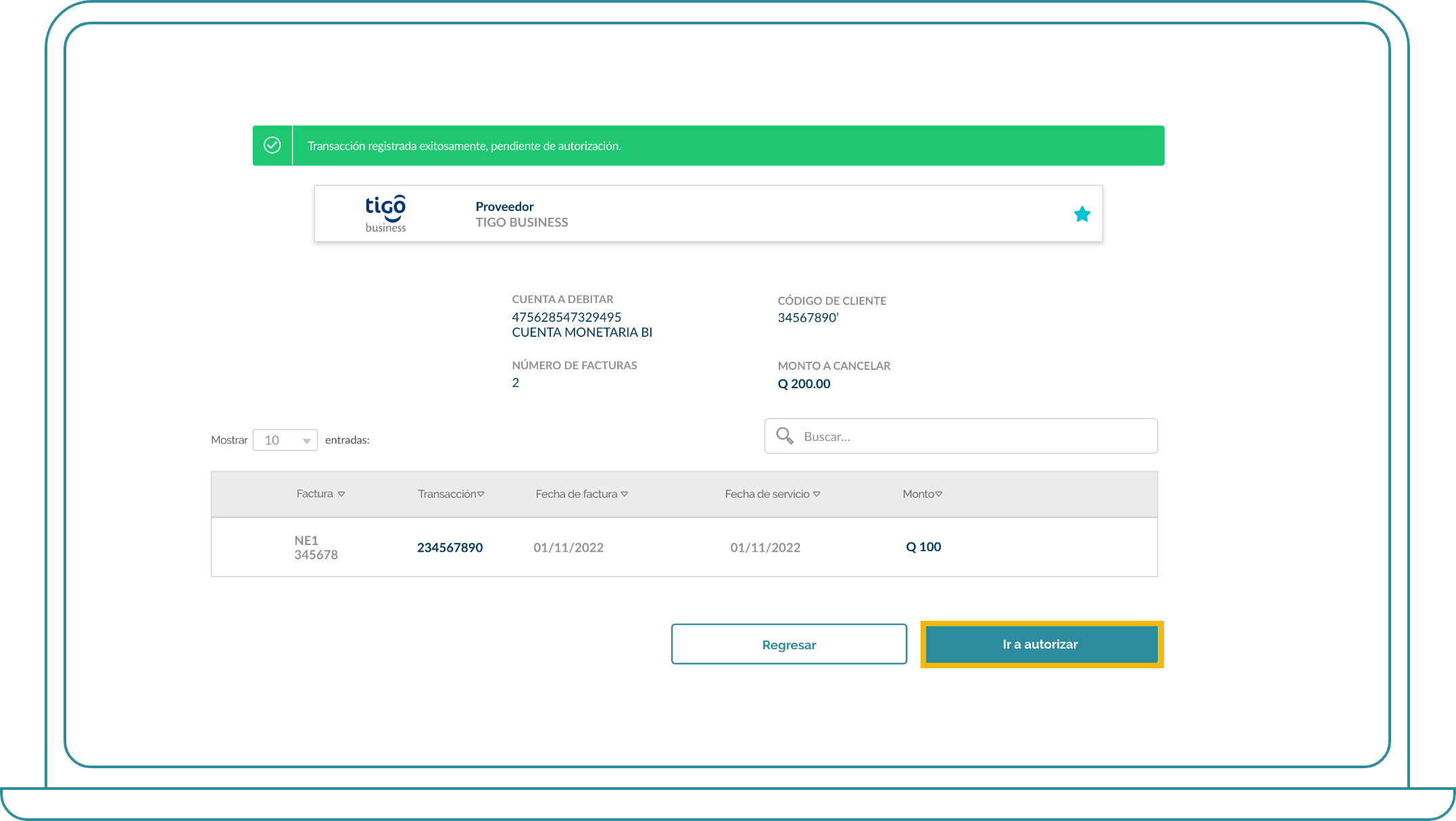Click the Regresar button
This screenshot has height=821, width=1456.
pyautogui.click(x=789, y=644)
